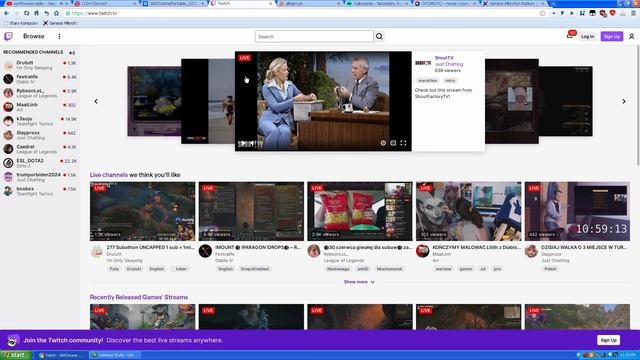The width and height of the screenshot is (640, 360).
Task: Click the Slayproxx avatar in sidebar
Action: click(x=8, y=135)
